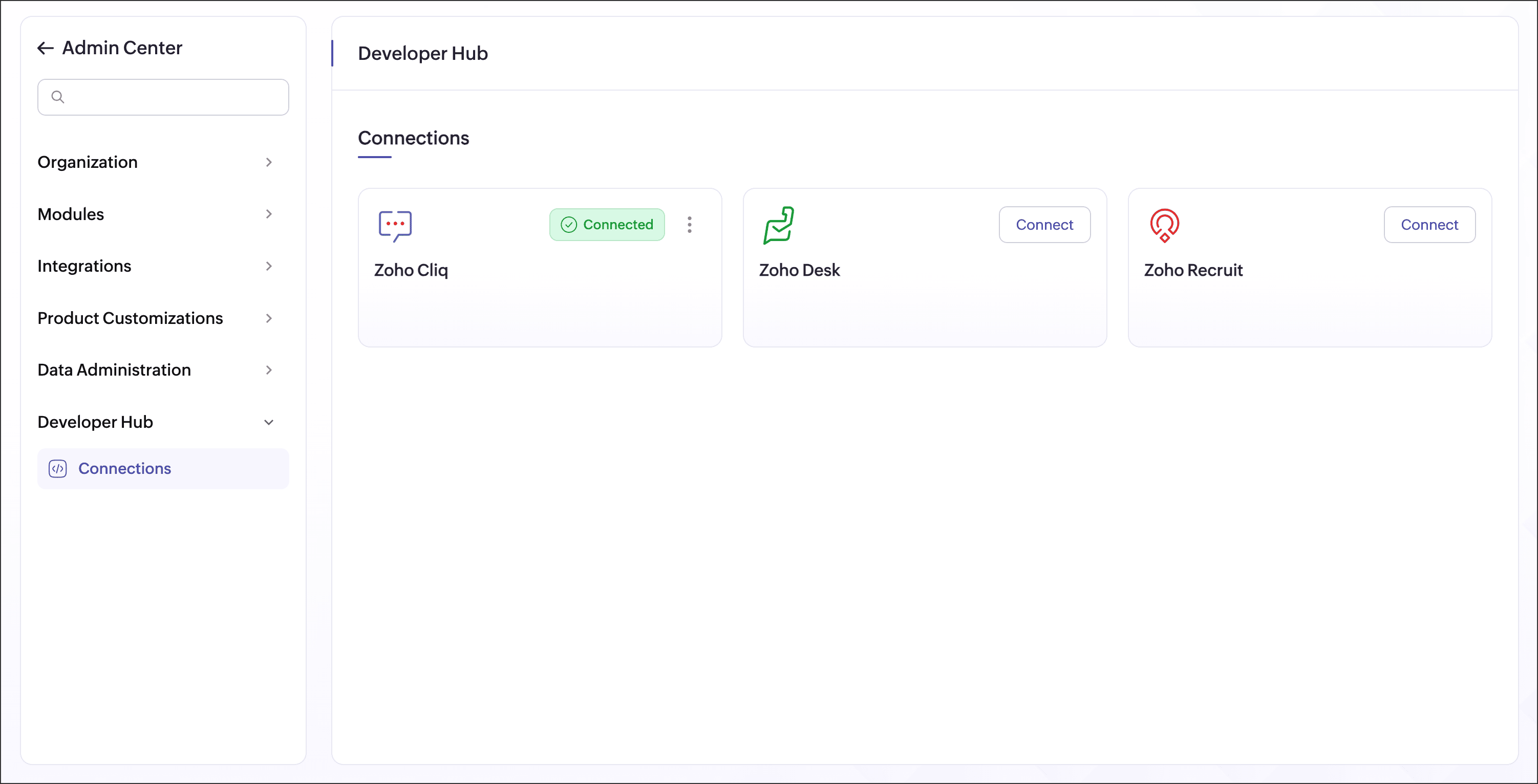Click the search magnifier icon
This screenshot has width=1538, height=784.
pyautogui.click(x=58, y=97)
